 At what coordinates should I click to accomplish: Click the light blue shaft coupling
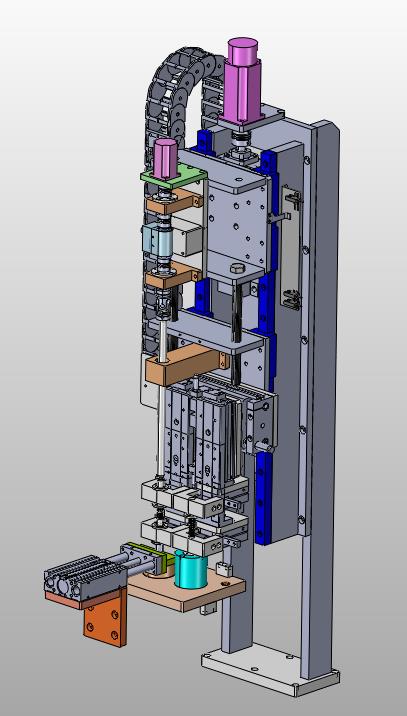coord(156,238)
